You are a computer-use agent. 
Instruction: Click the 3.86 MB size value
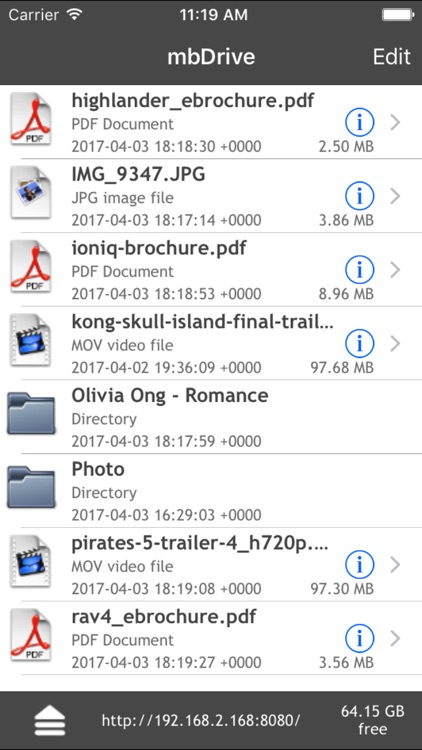(x=346, y=221)
